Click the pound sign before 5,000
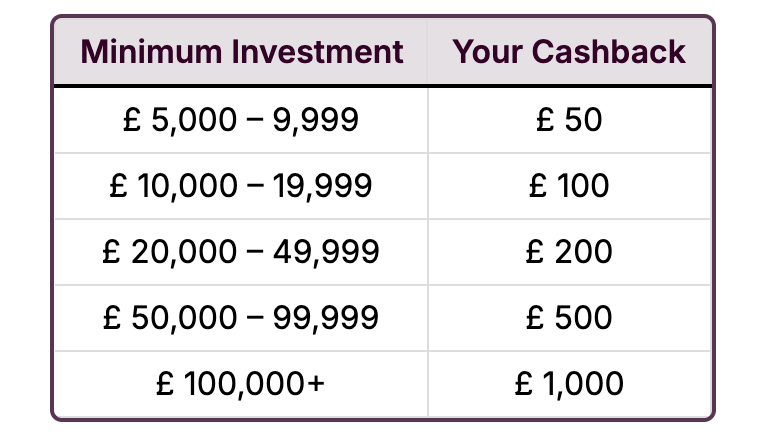 click(x=132, y=120)
